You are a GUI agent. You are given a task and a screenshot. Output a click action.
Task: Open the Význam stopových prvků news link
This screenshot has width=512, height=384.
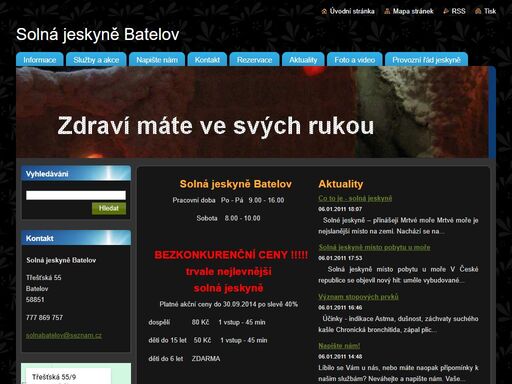pos(358,297)
